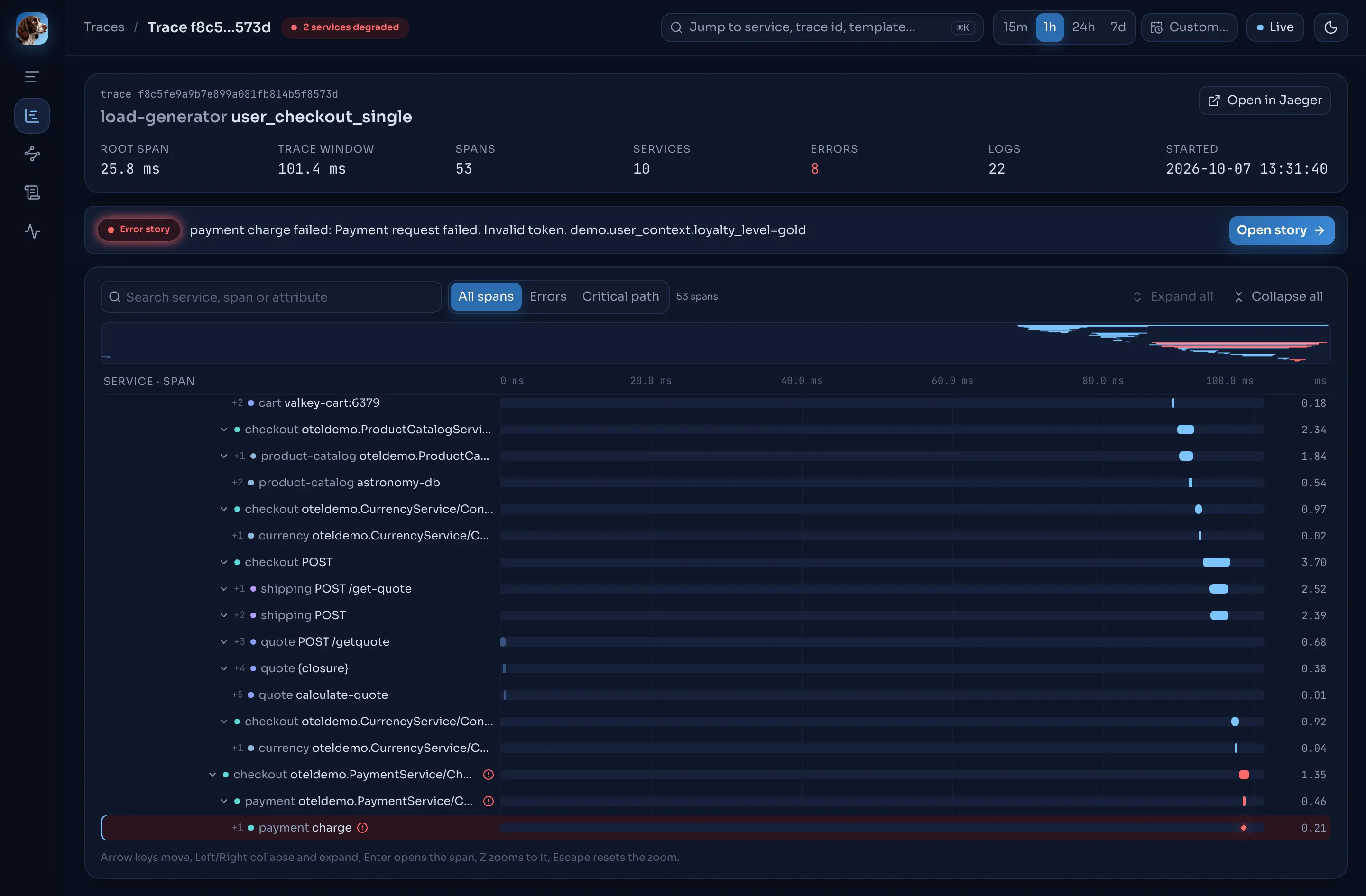Click the 2 services degraded badge

click(345, 27)
